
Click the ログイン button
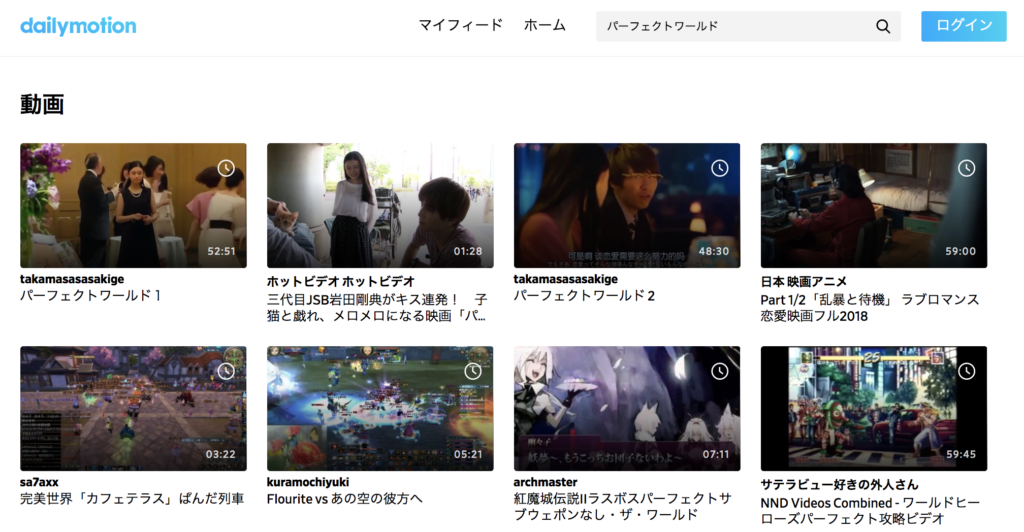964,26
